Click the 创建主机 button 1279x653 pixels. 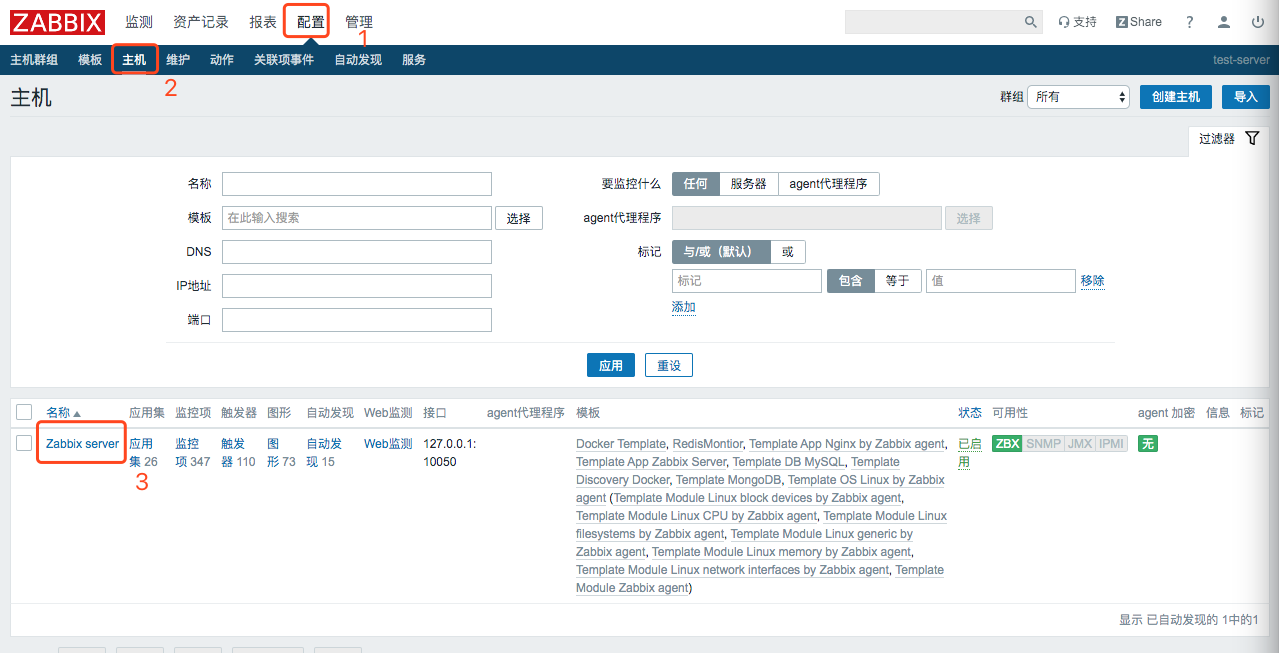[x=1176, y=97]
